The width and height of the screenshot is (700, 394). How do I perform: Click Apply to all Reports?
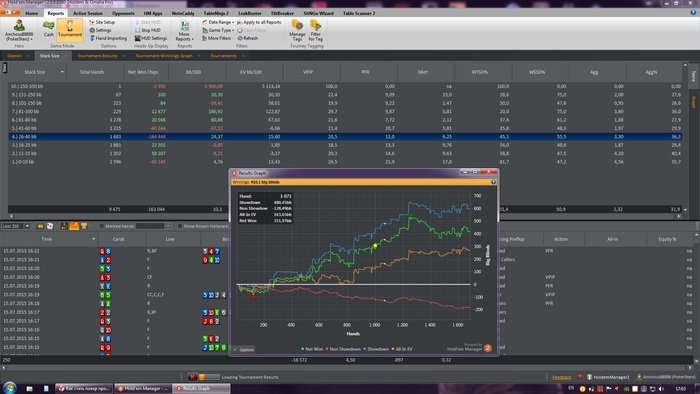[x=259, y=22]
